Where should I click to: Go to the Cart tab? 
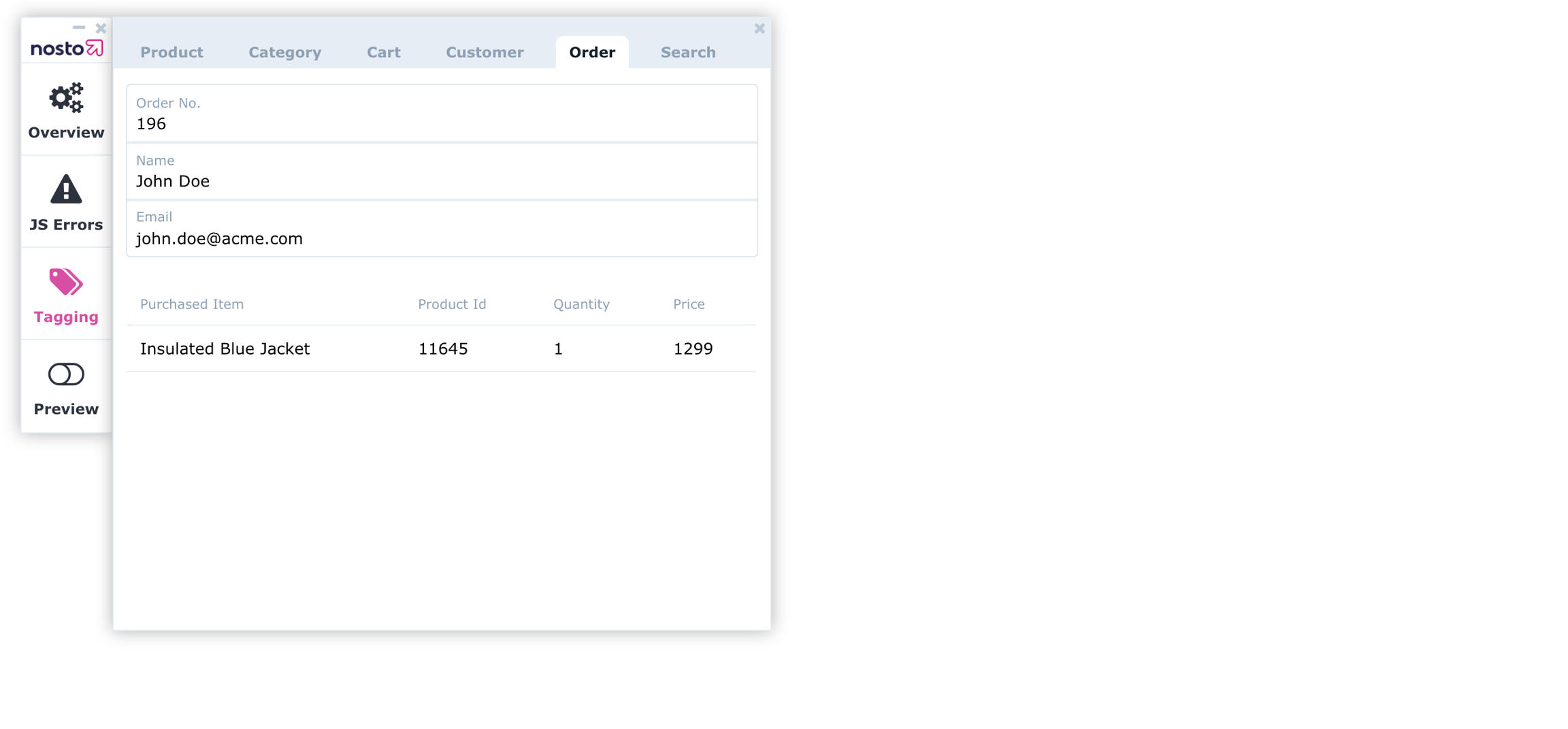pyautogui.click(x=383, y=52)
